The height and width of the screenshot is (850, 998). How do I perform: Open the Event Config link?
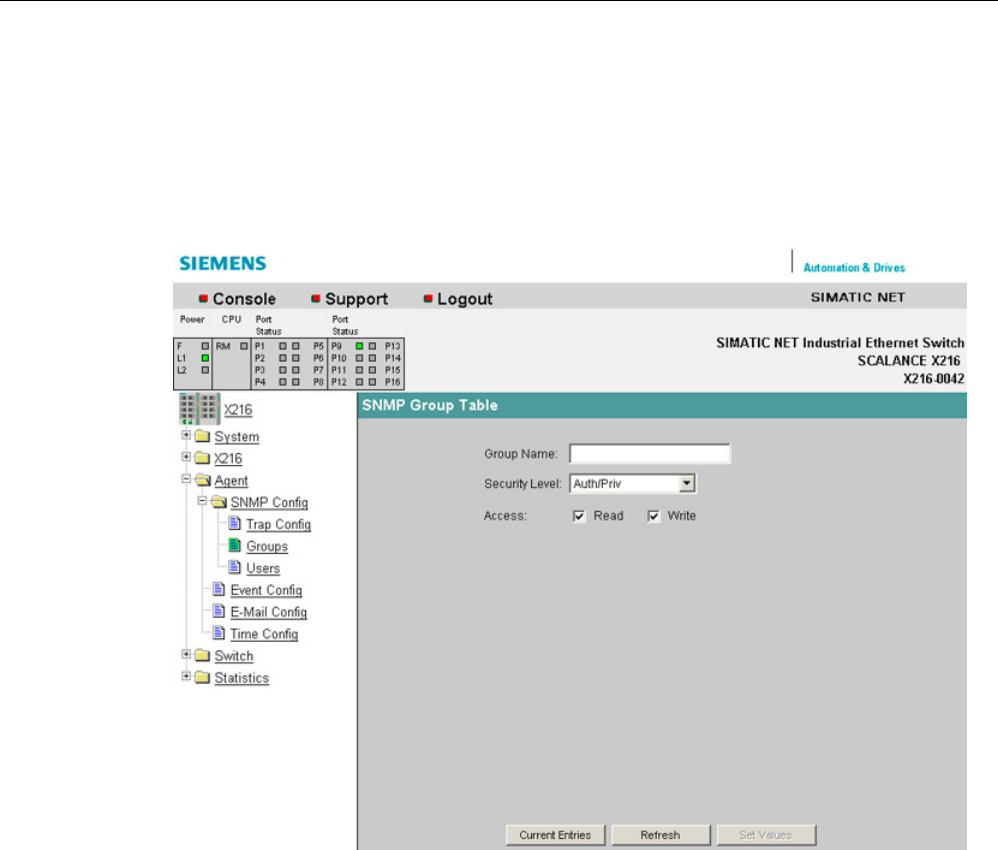click(266, 590)
